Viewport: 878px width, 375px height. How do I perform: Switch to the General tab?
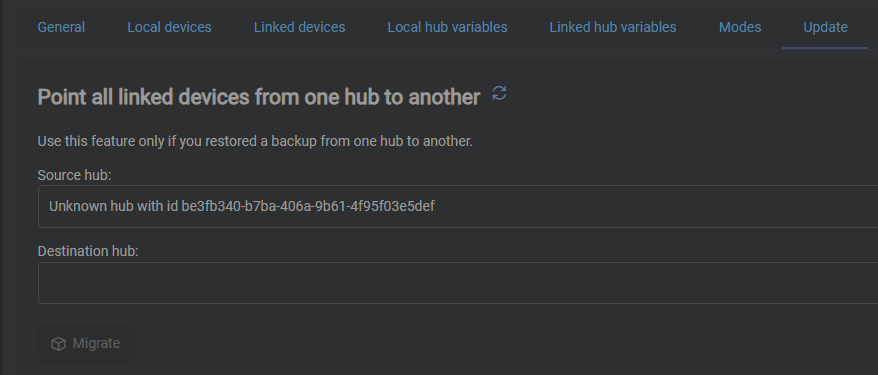point(61,27)
